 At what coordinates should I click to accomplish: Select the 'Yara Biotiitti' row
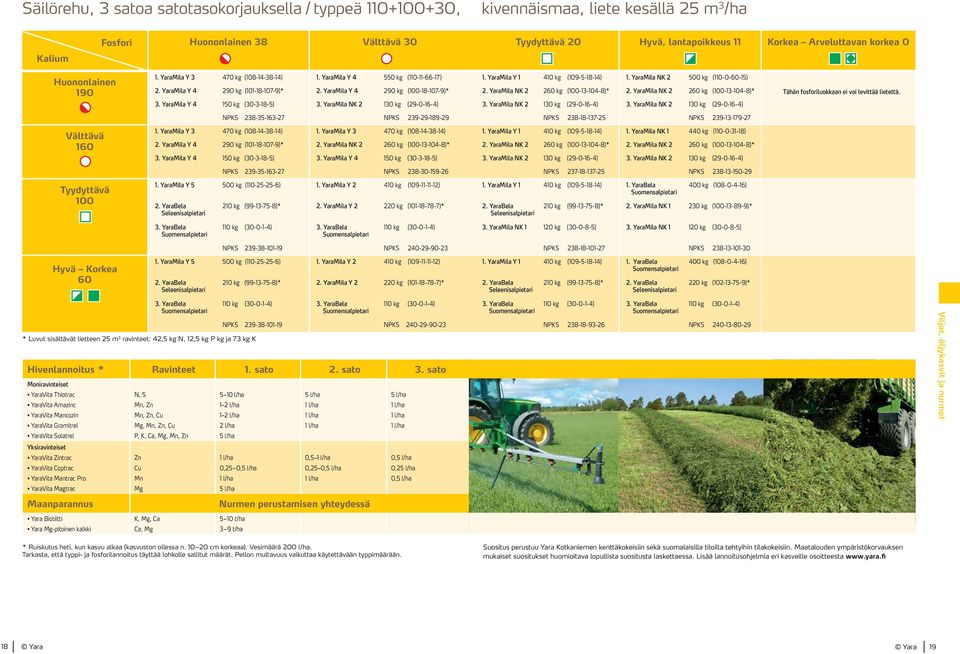click(x=245, y=519)
